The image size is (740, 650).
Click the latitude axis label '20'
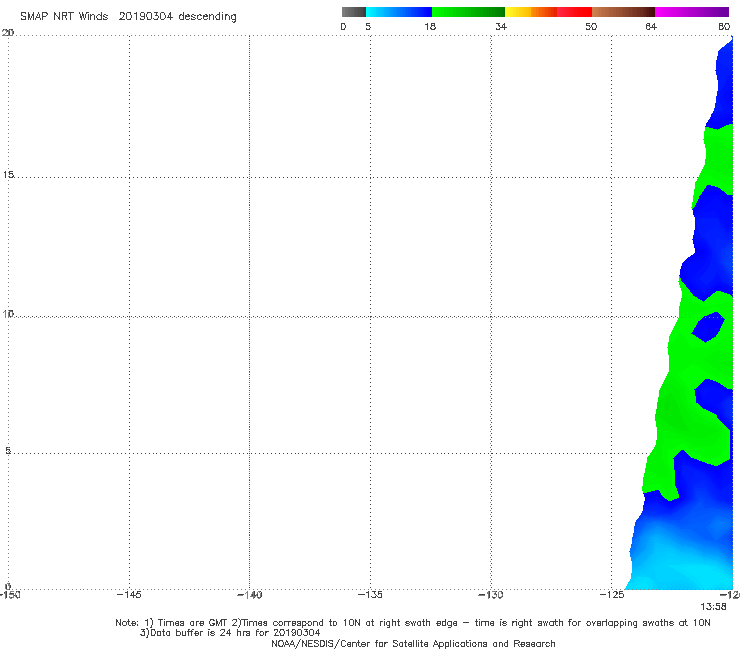coord(8,33)
